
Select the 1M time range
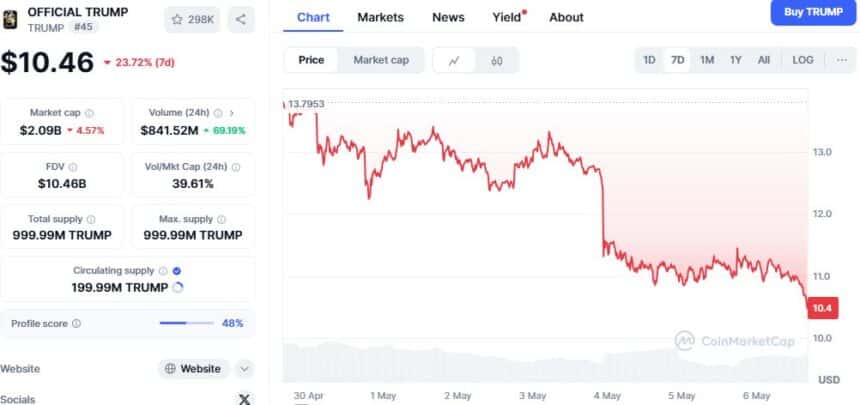706,60
